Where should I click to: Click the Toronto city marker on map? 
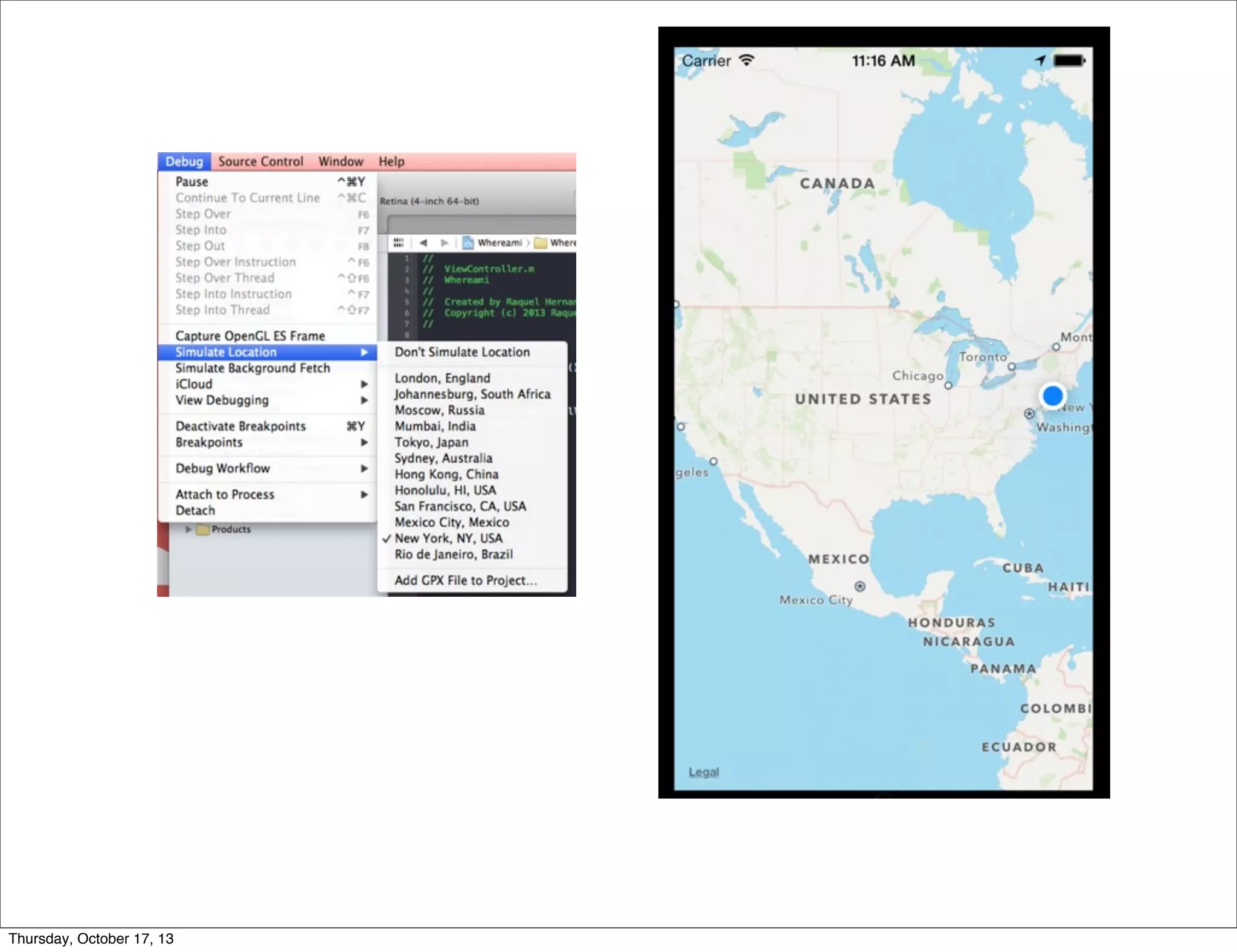click(x=1012, y=367)
